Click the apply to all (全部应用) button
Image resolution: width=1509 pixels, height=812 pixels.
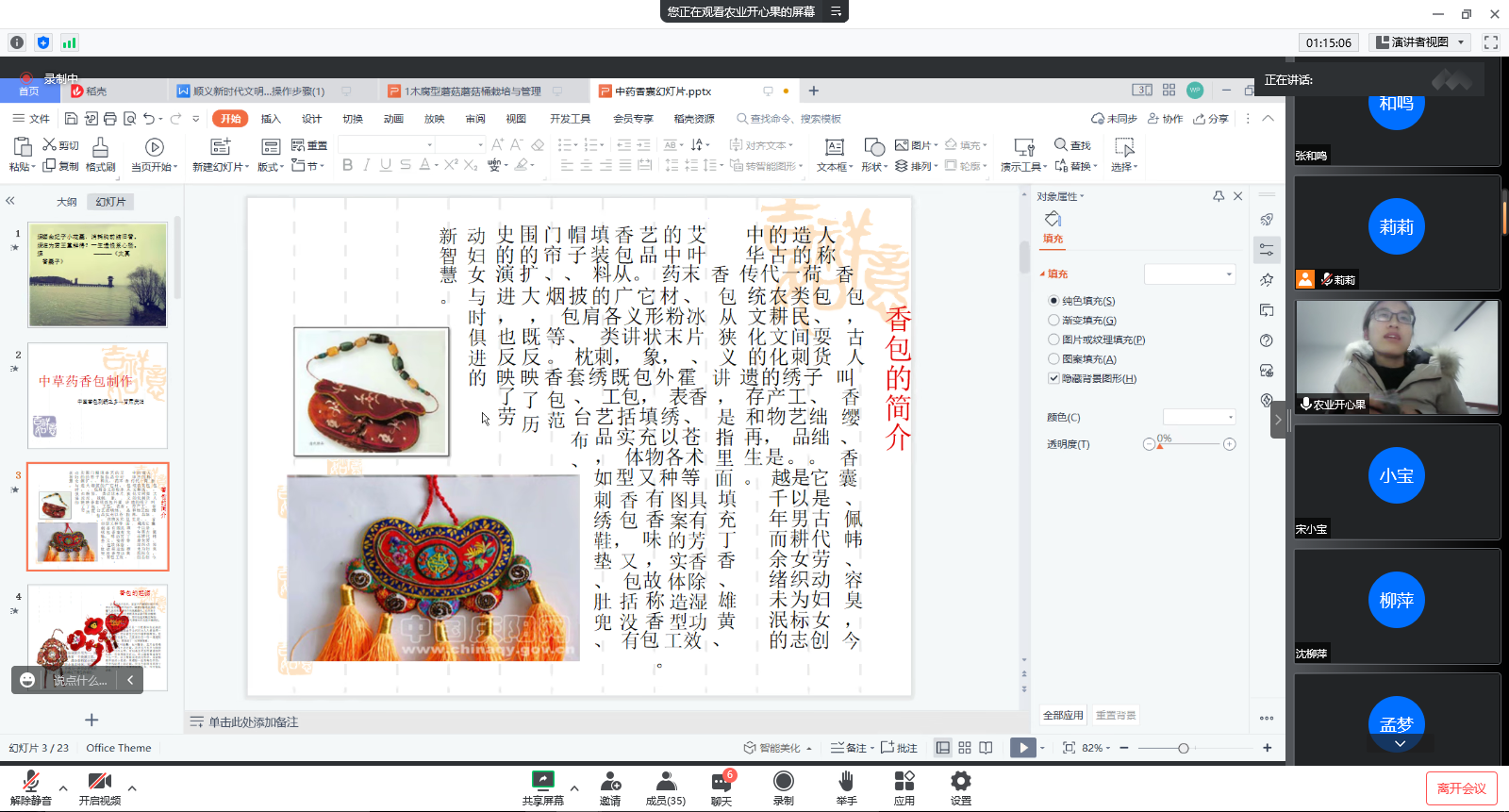tap(1063, 715)
